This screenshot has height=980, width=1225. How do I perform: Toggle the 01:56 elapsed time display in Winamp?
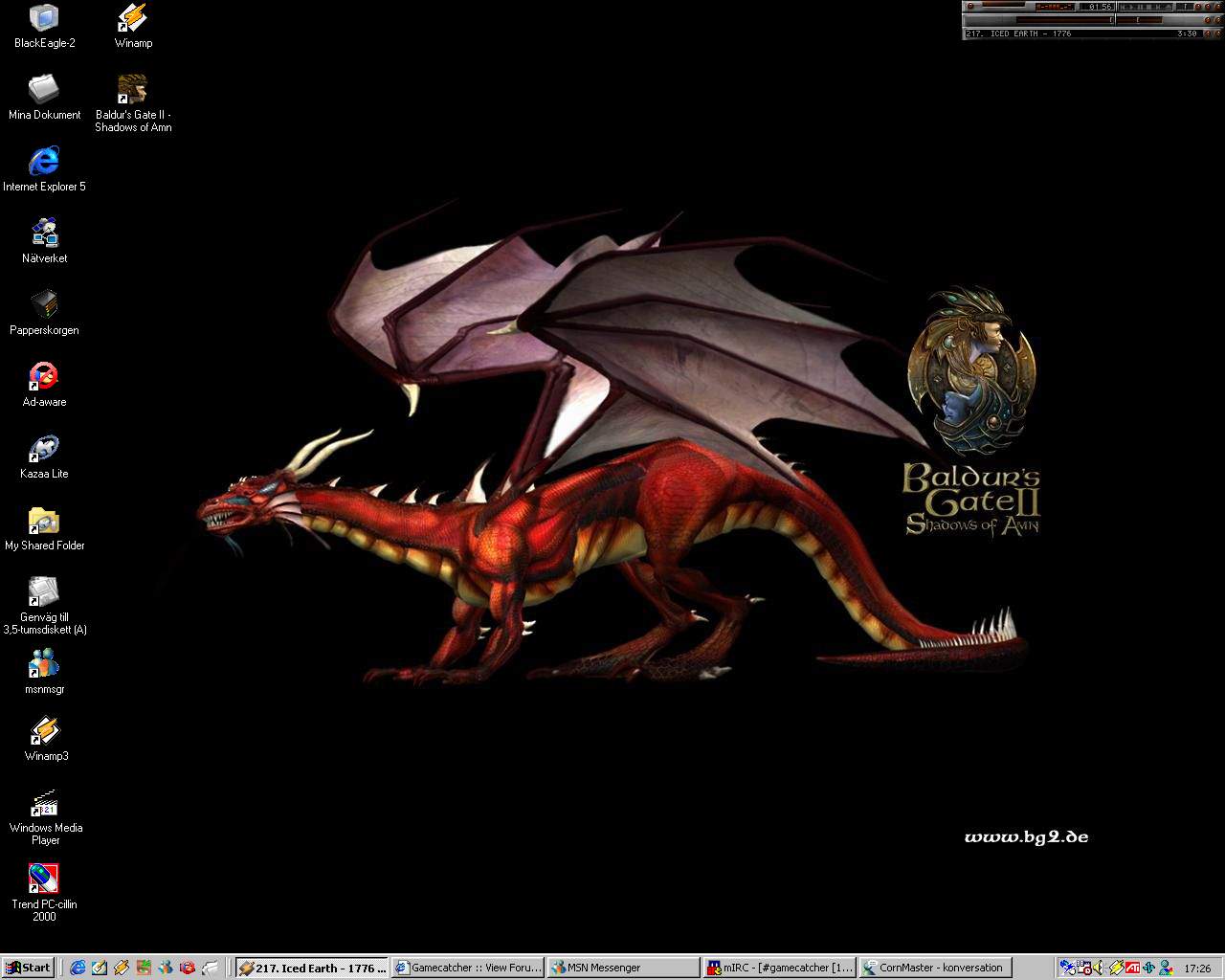(1102, 7)
